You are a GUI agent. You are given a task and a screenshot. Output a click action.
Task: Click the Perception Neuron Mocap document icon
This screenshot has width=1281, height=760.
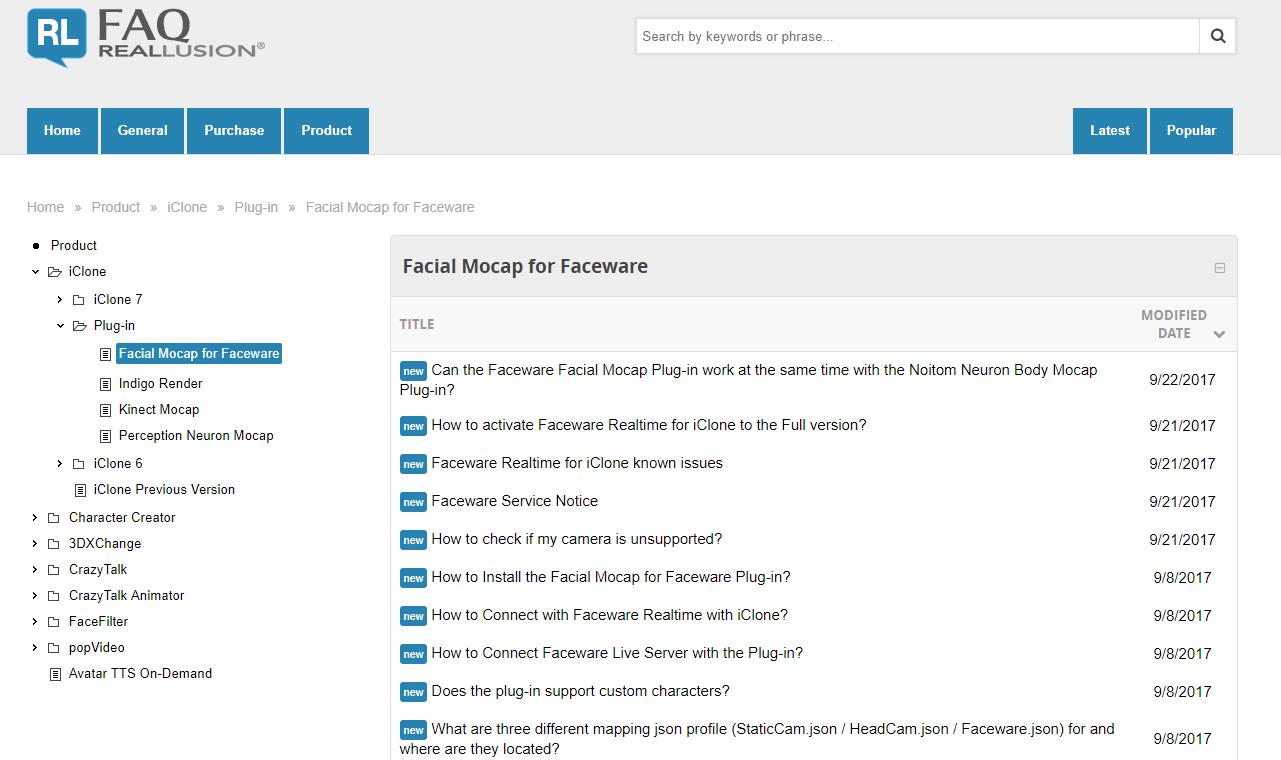[105, 436]
